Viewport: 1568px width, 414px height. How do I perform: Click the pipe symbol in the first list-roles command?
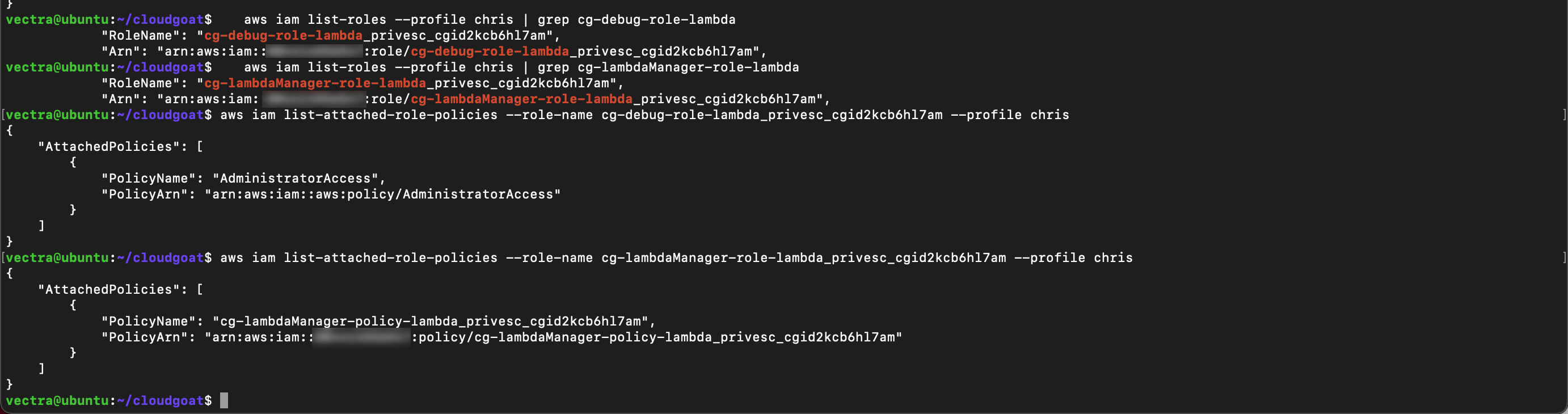(x=525, y=19)
